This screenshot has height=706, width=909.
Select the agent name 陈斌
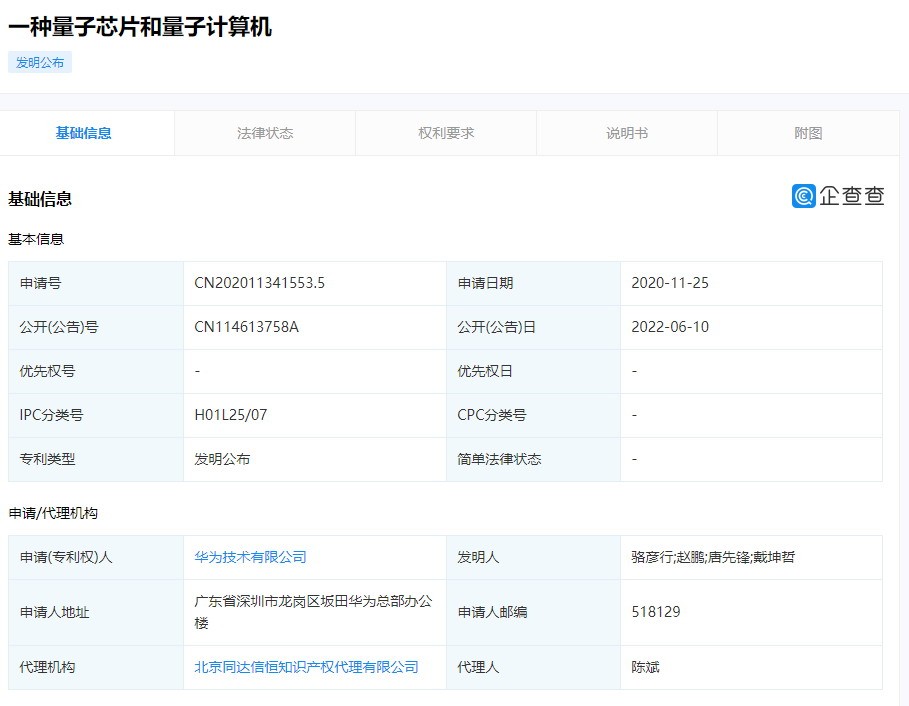(642, 666)
